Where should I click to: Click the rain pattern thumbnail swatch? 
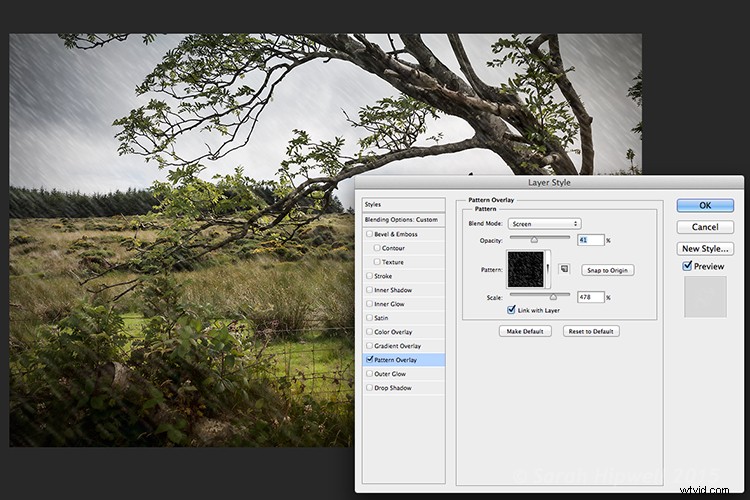pyautogui.click(x=525, y=269)
